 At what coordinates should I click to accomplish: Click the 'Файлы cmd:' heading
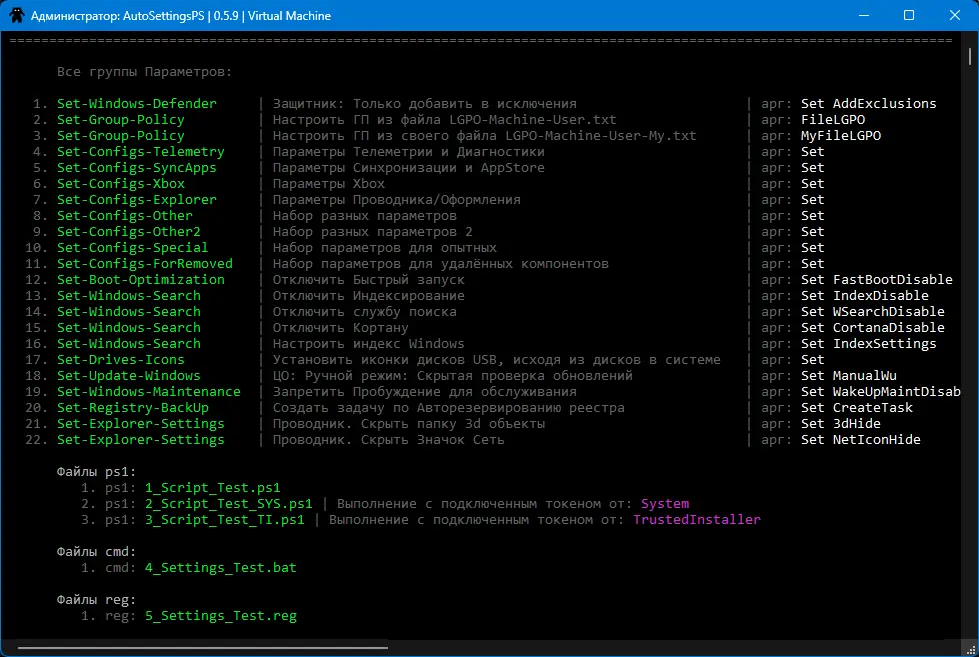[96, 551]
